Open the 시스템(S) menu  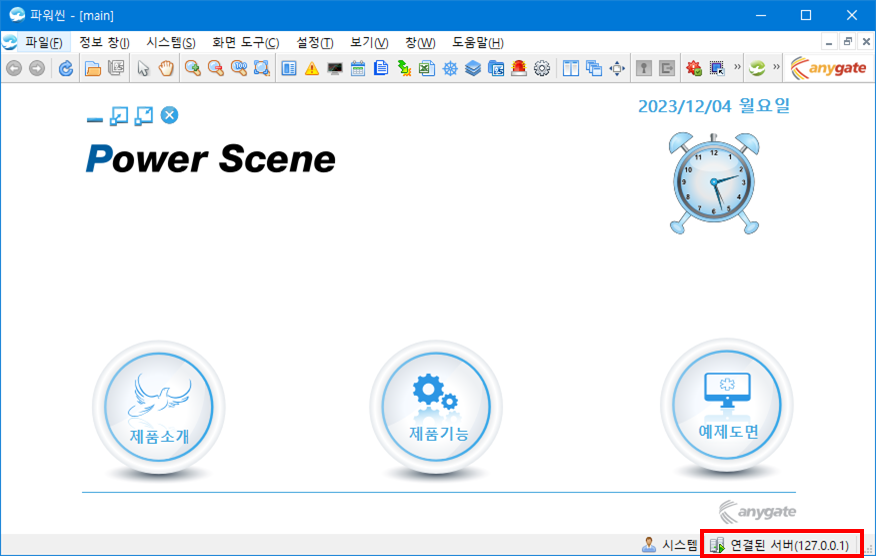[171, 42]
